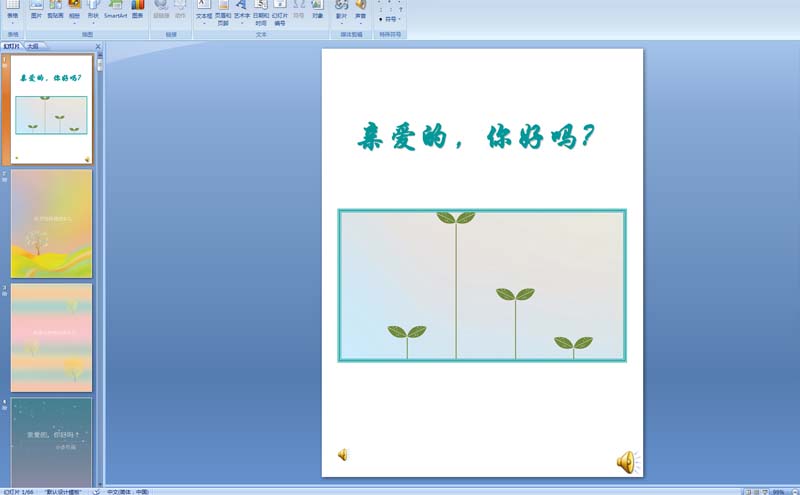This screenshot has width=800, height=495.
Task: Click the thumbnail pane scroll-up arrow
Action: 100,54
